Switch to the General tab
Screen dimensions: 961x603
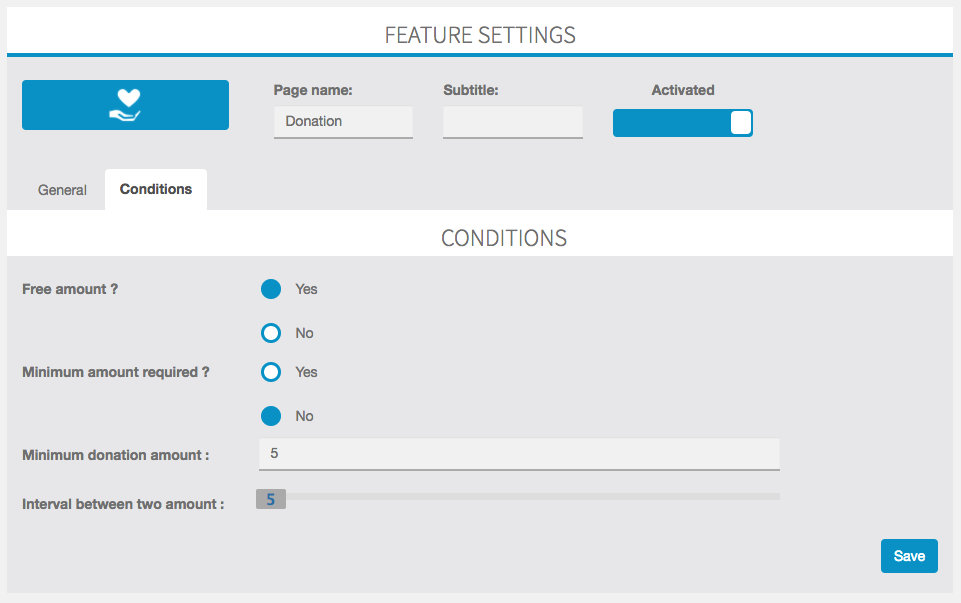(x=62, y=190)
